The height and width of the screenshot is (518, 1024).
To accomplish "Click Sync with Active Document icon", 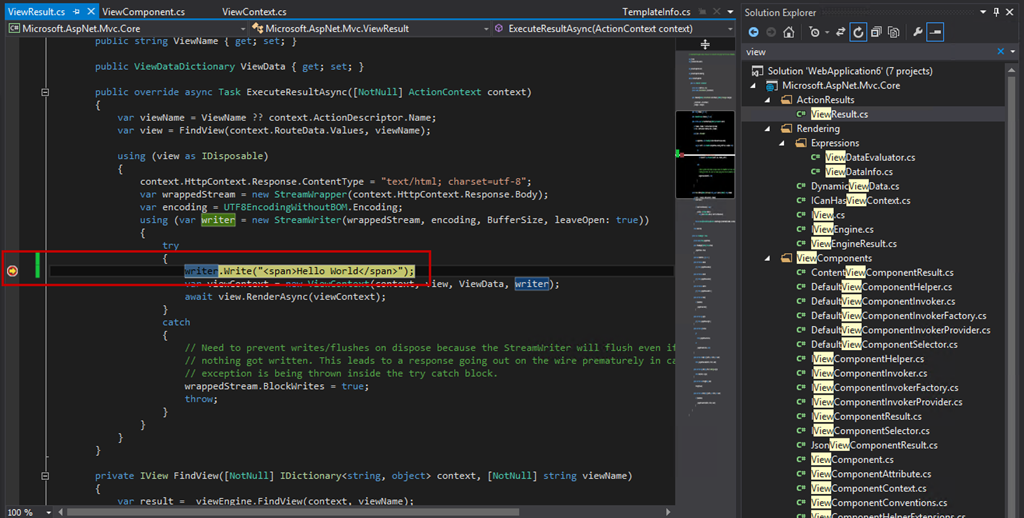I will click(840, 32).
